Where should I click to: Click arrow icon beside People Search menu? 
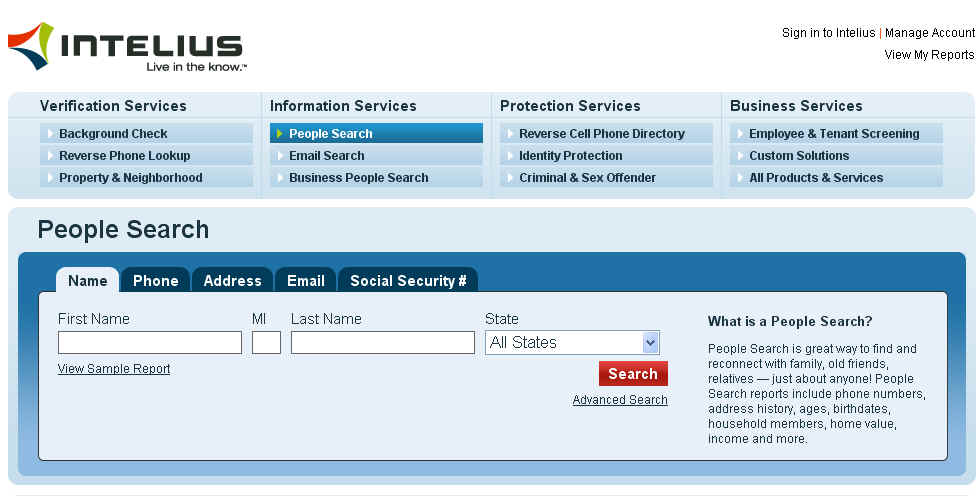click(280, 134)
